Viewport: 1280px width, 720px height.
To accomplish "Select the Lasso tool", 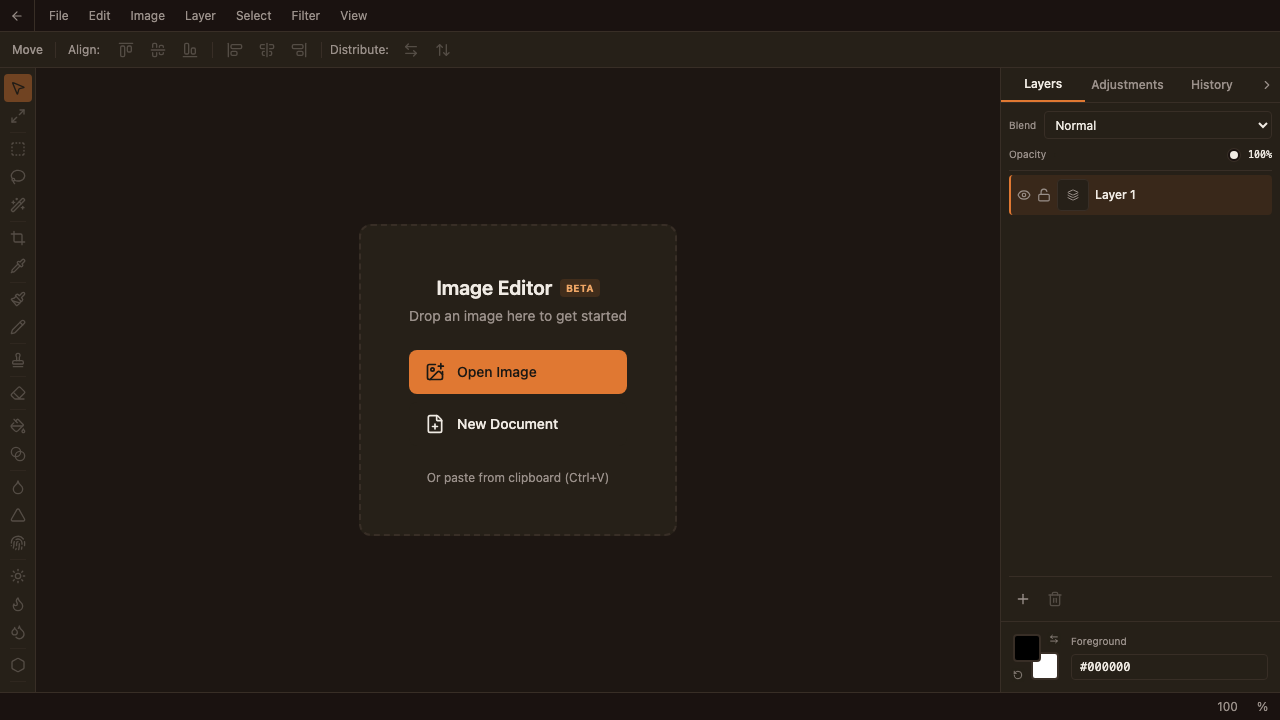I will click(x=18, y=177).
